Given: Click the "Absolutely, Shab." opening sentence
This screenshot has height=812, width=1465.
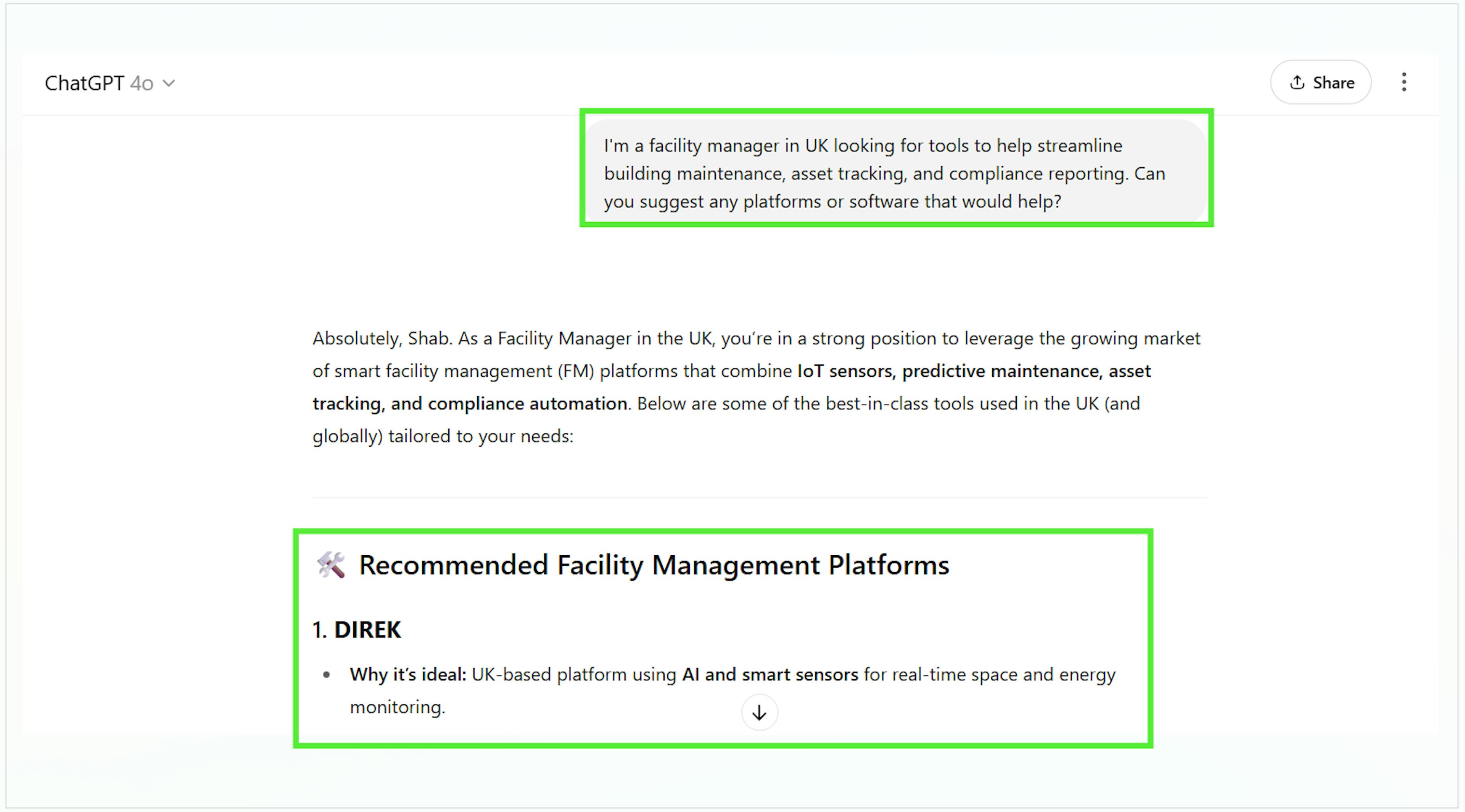Looking at the screenshot, I should pyautogui.click(x=382, y=338).
